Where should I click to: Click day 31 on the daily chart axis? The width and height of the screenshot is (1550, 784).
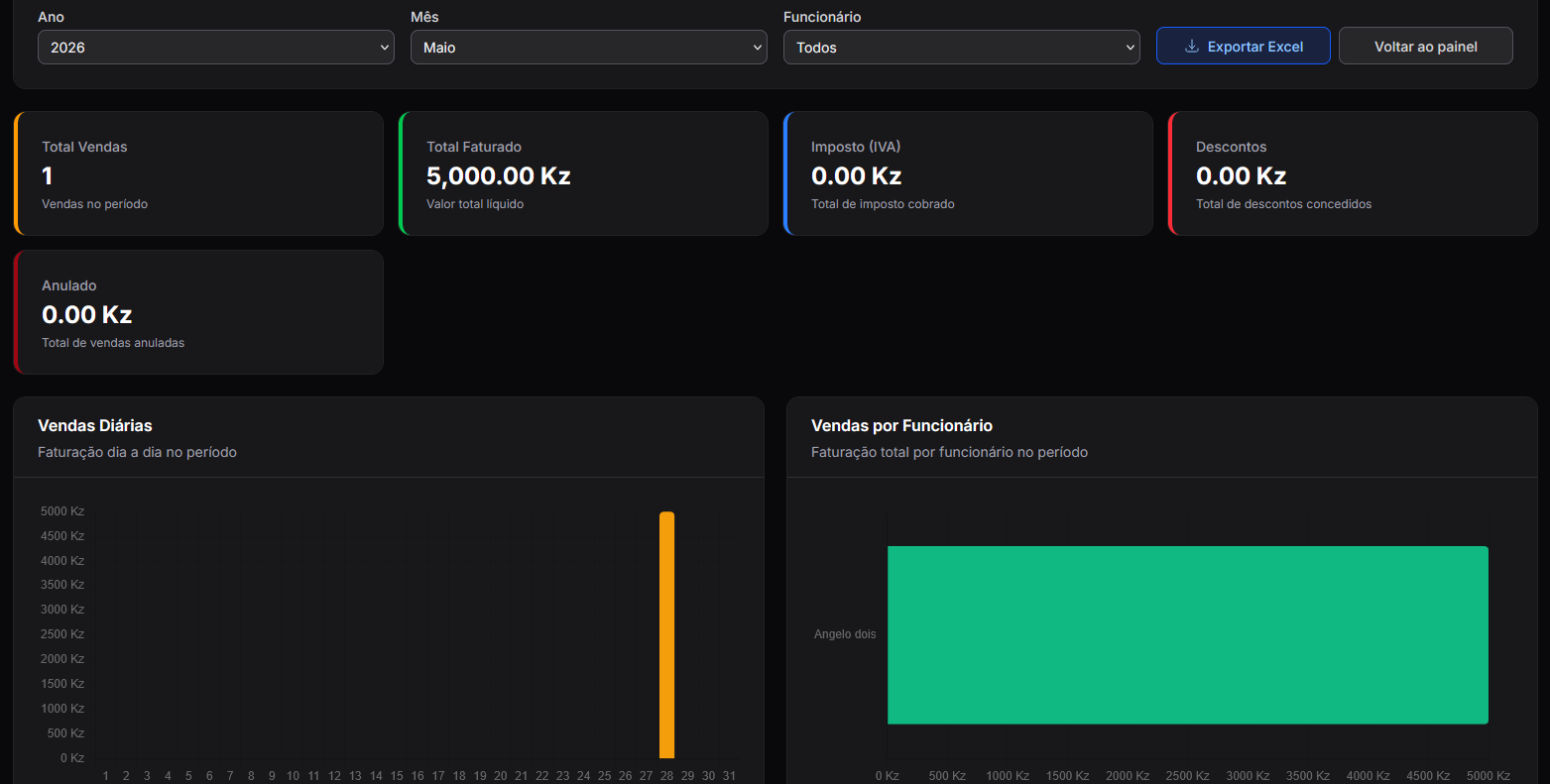[x=729, y=776]
